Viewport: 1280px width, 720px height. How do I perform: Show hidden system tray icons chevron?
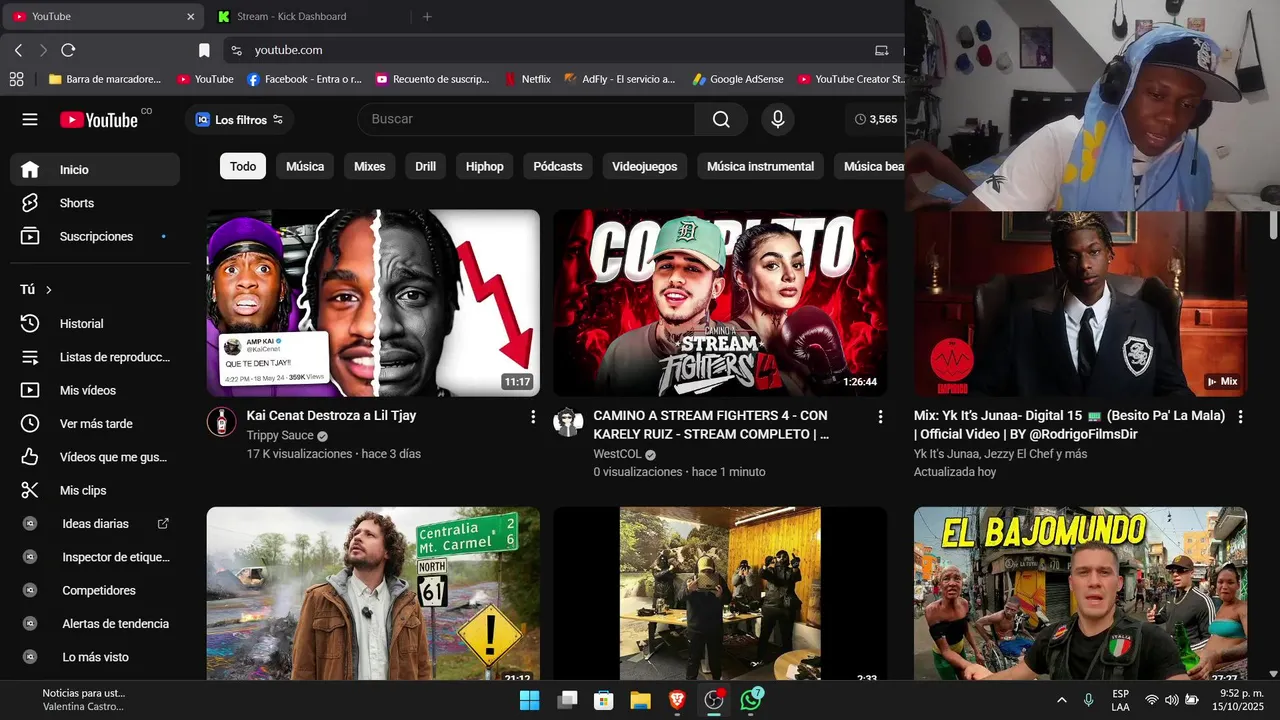click(x=1061, y=700)
